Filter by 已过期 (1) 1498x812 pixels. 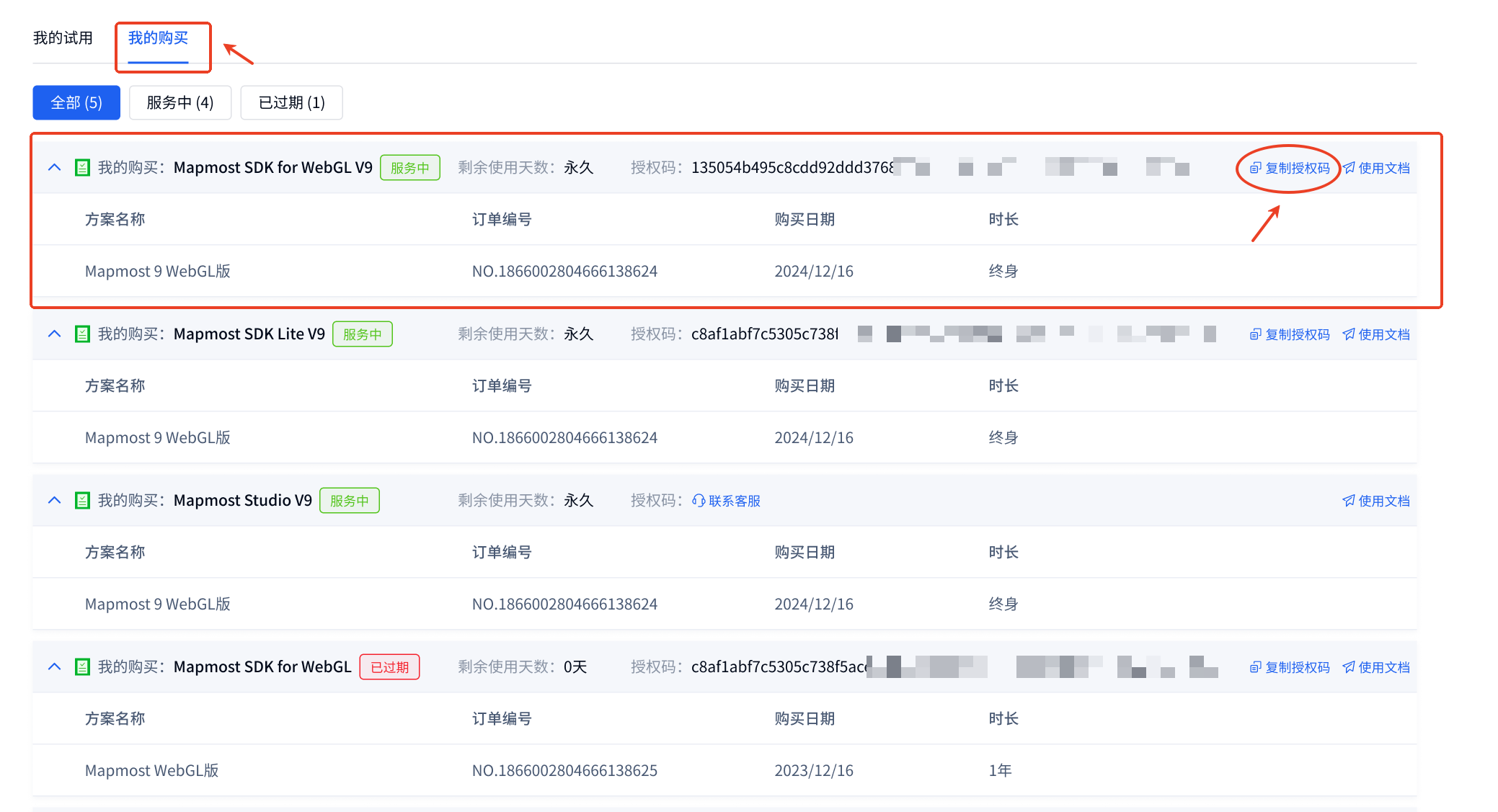[291, 102]
